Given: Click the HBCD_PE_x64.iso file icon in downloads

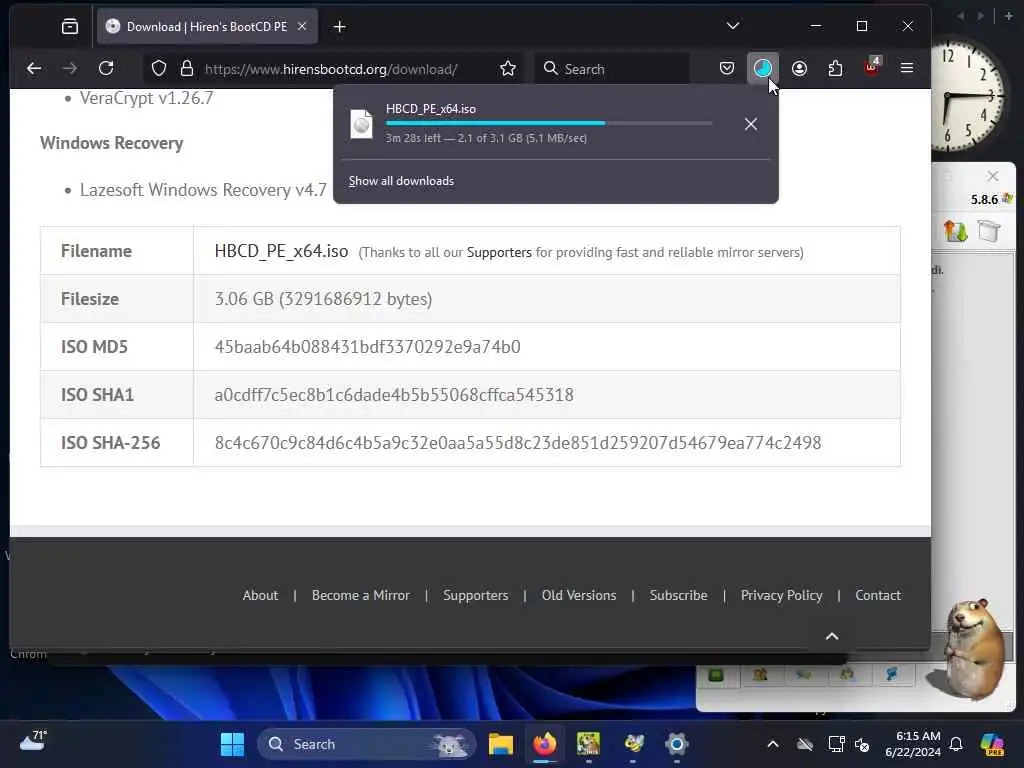Looking at the screenshot, I should [x=361, y=124].
